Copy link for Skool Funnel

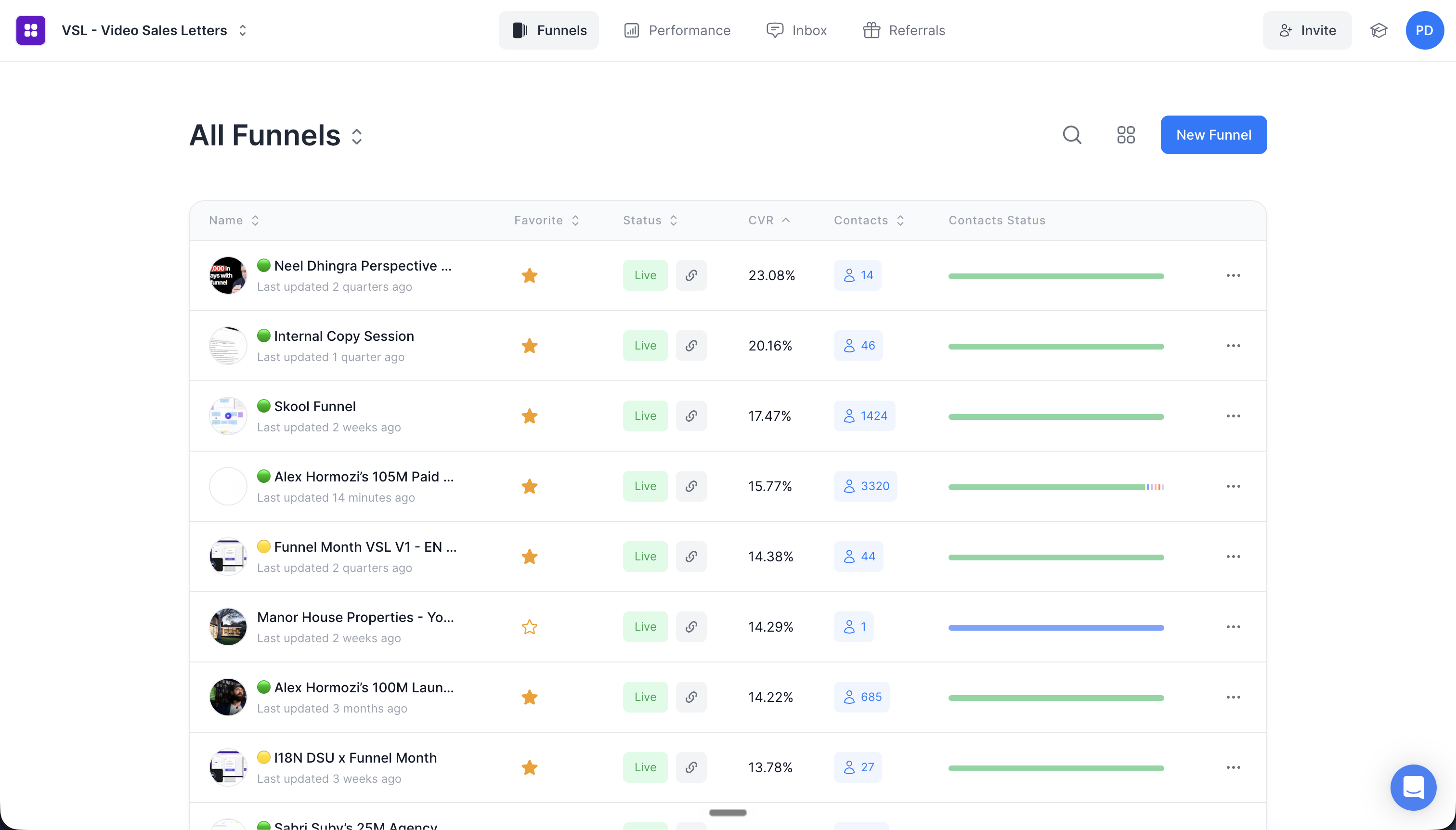click(691, 415)
